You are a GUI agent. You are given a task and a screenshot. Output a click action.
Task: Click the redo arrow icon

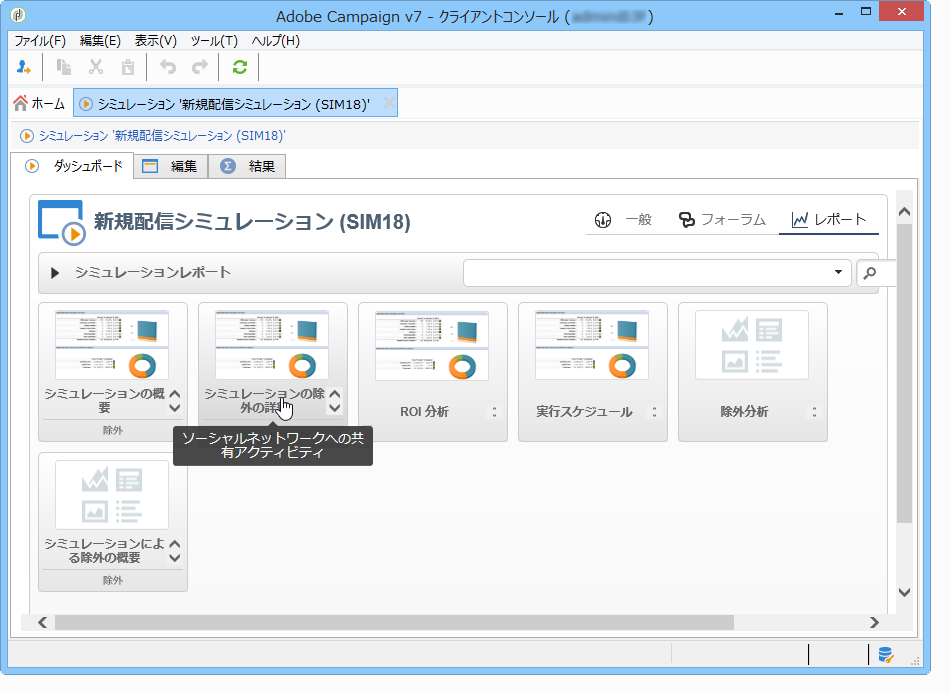[x=200, y=67]
